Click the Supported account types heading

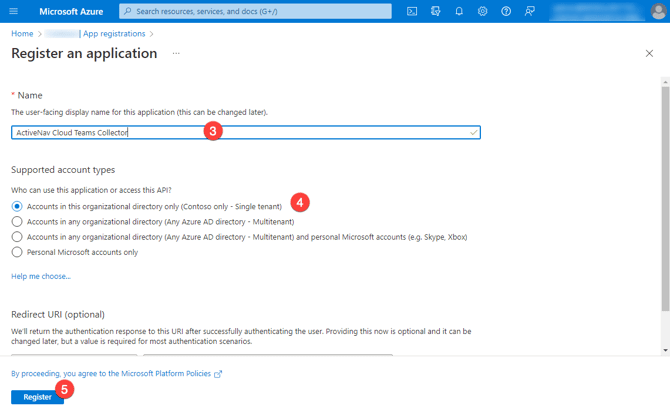(63, 170)
